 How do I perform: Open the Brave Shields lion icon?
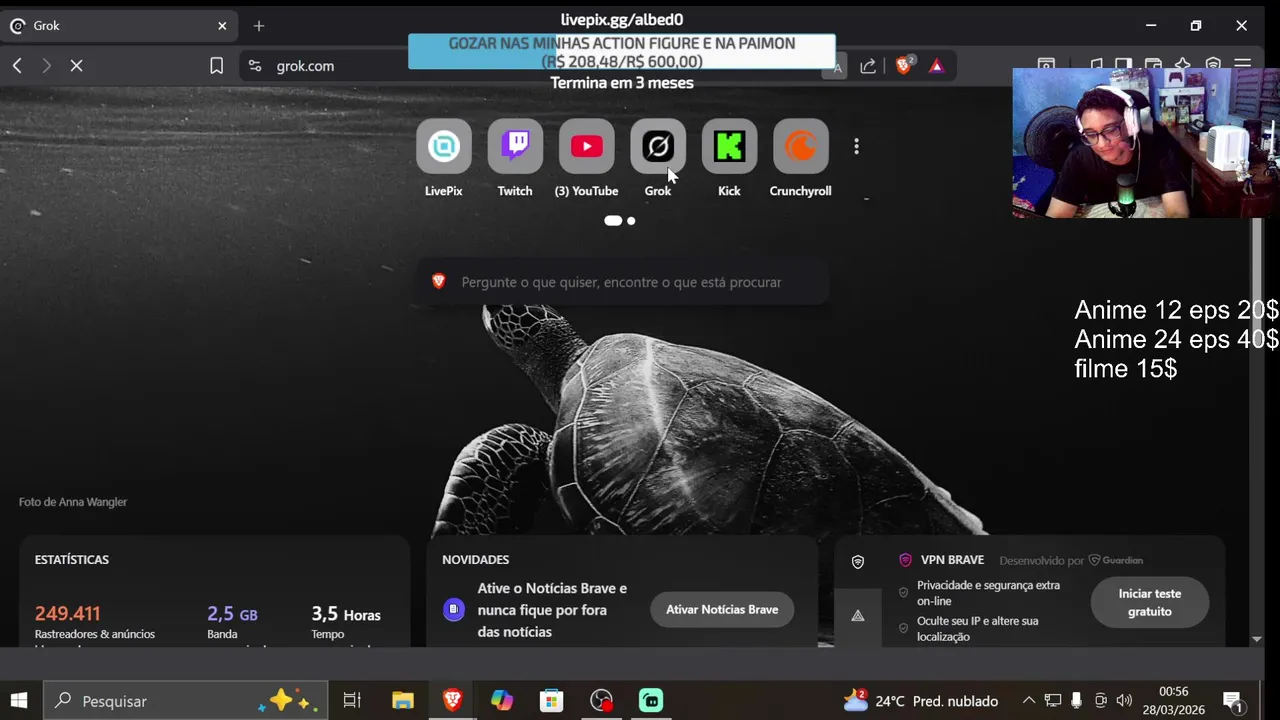point(904,66)
